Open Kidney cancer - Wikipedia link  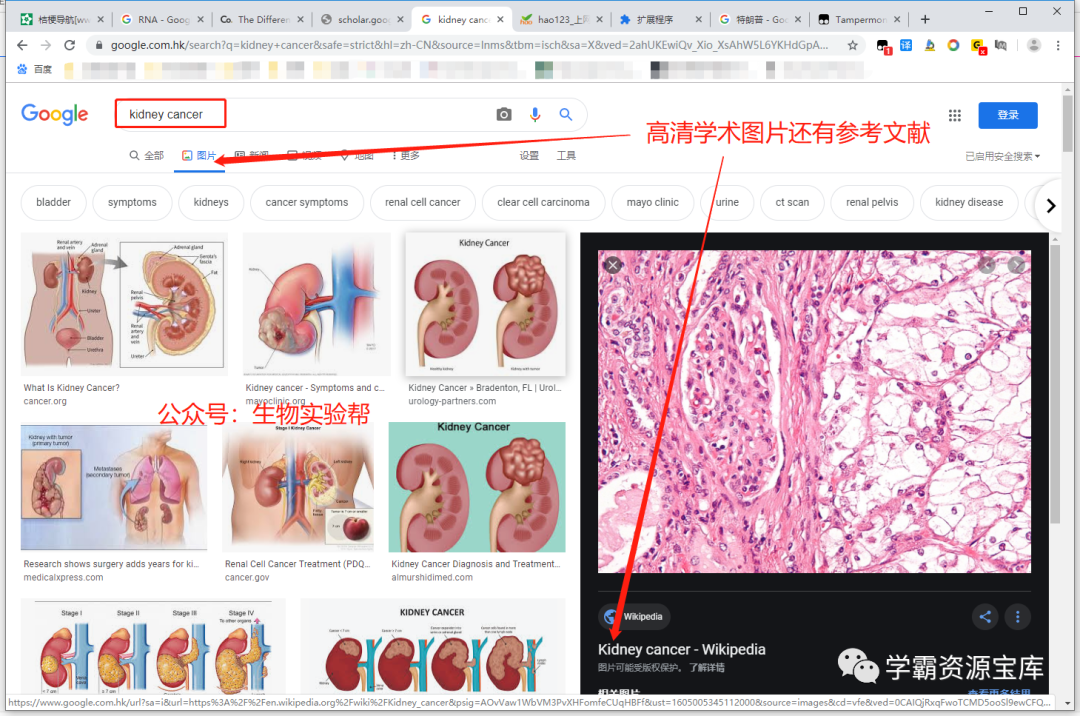[x=681, y=649]
